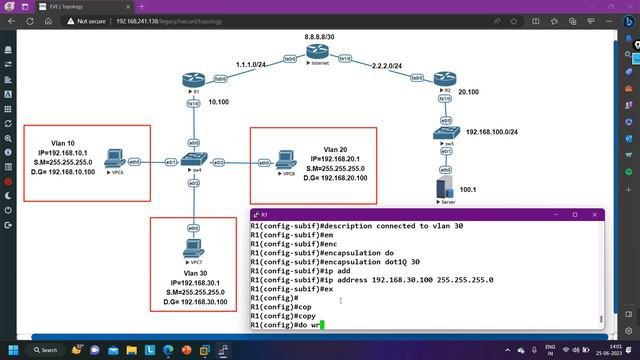Open Edge sidebar settings gear
This screenshot has width=640, height=360.
pos(629,331)
